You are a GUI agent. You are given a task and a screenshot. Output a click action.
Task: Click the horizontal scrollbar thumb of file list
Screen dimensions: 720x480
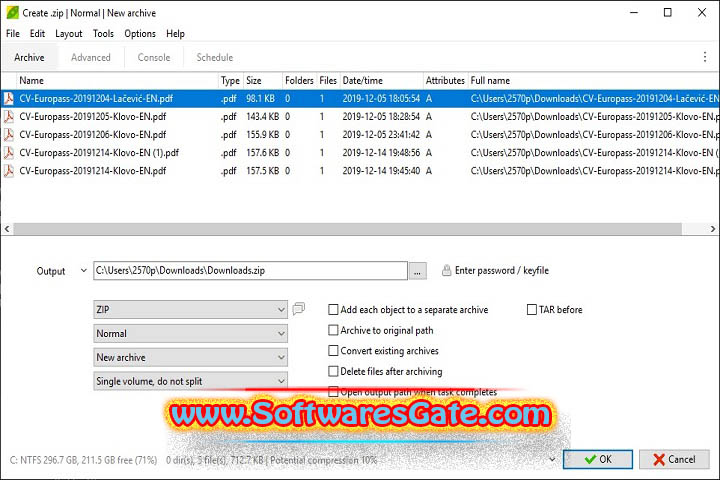[348, 229]
